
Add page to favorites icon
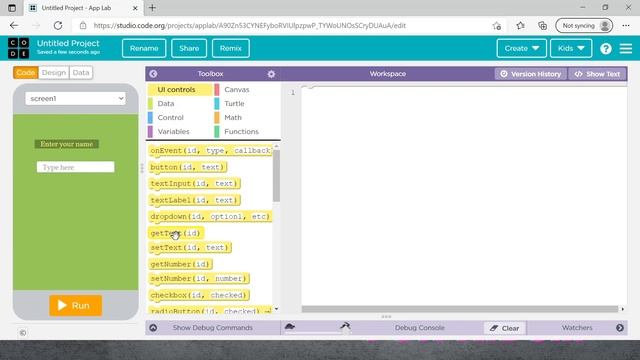coord(497,26)
